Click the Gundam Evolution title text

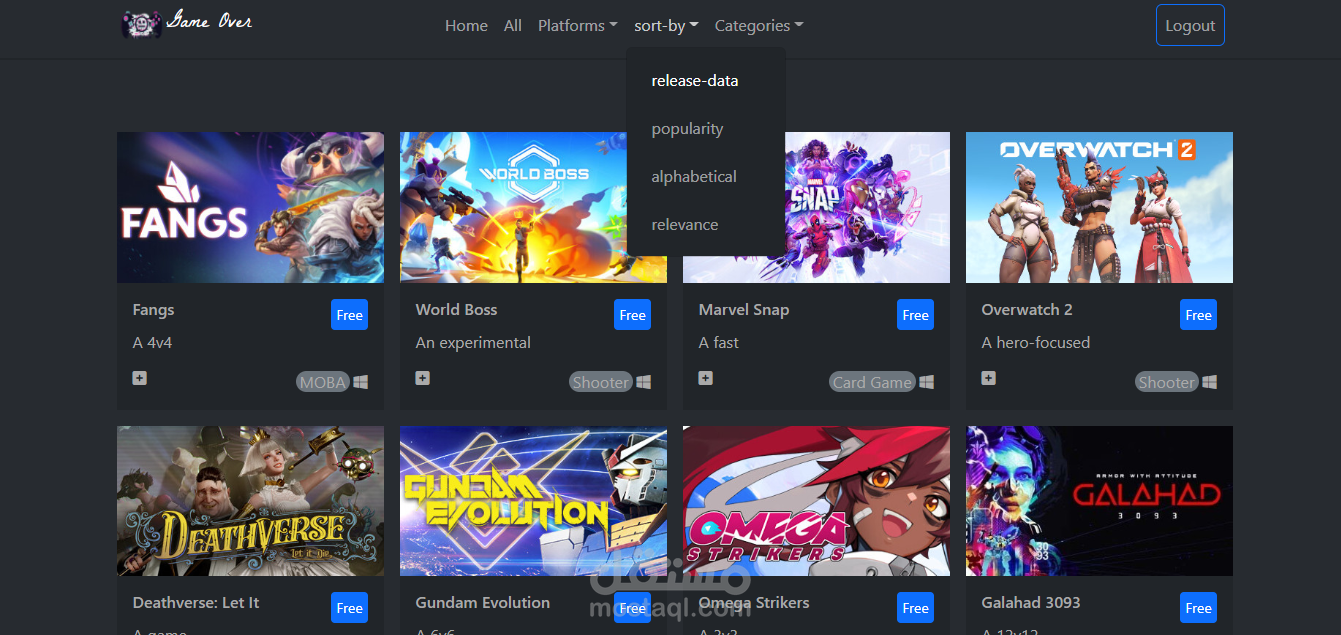(x=483, y=603)
